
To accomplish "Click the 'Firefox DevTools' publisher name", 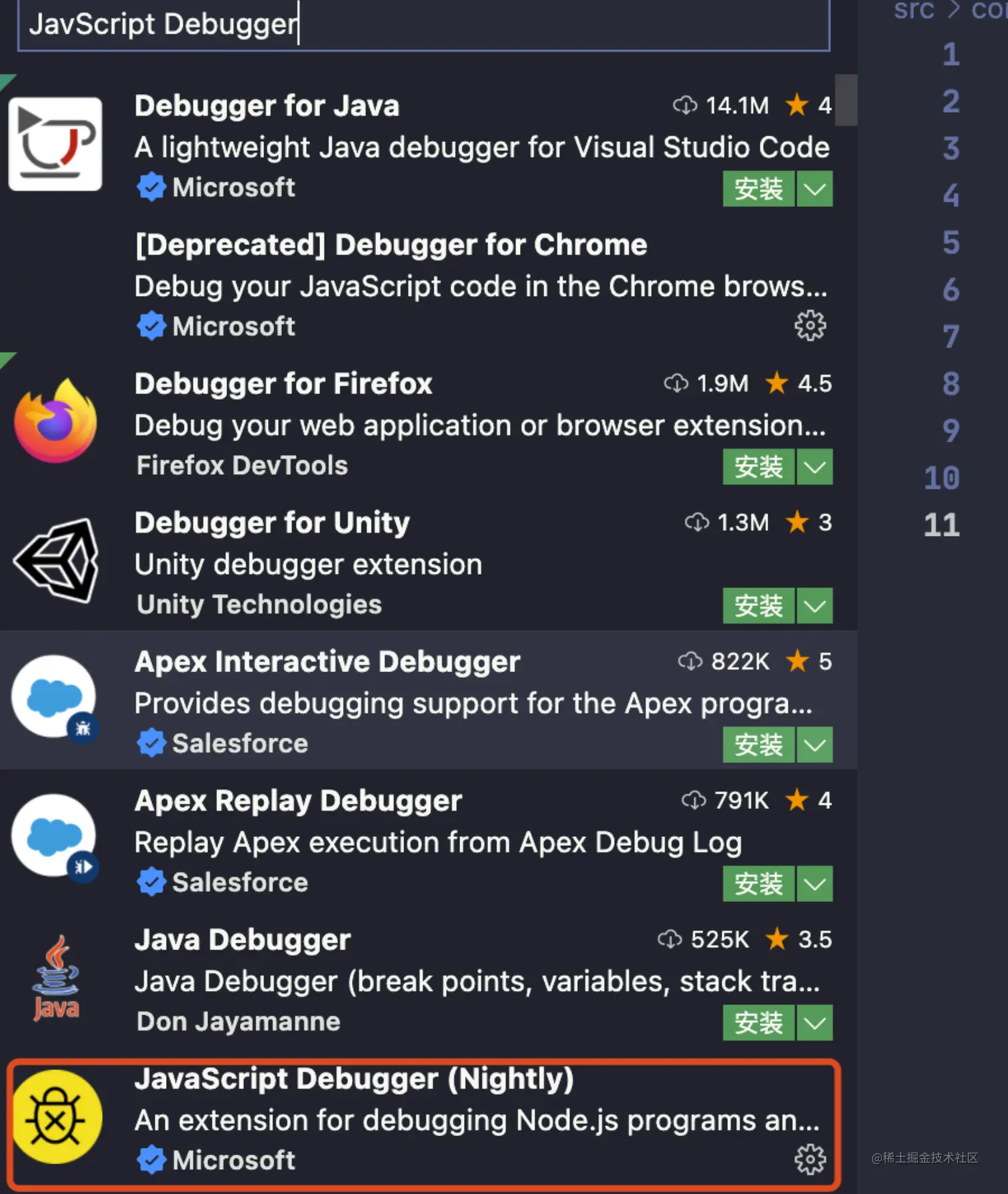I will pos(242,466).
